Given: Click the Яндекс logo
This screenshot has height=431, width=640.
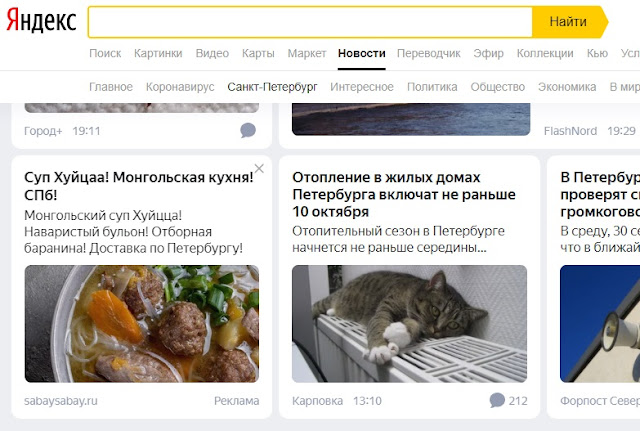Looking at the screenshot, I should click(x=41, y=21).
